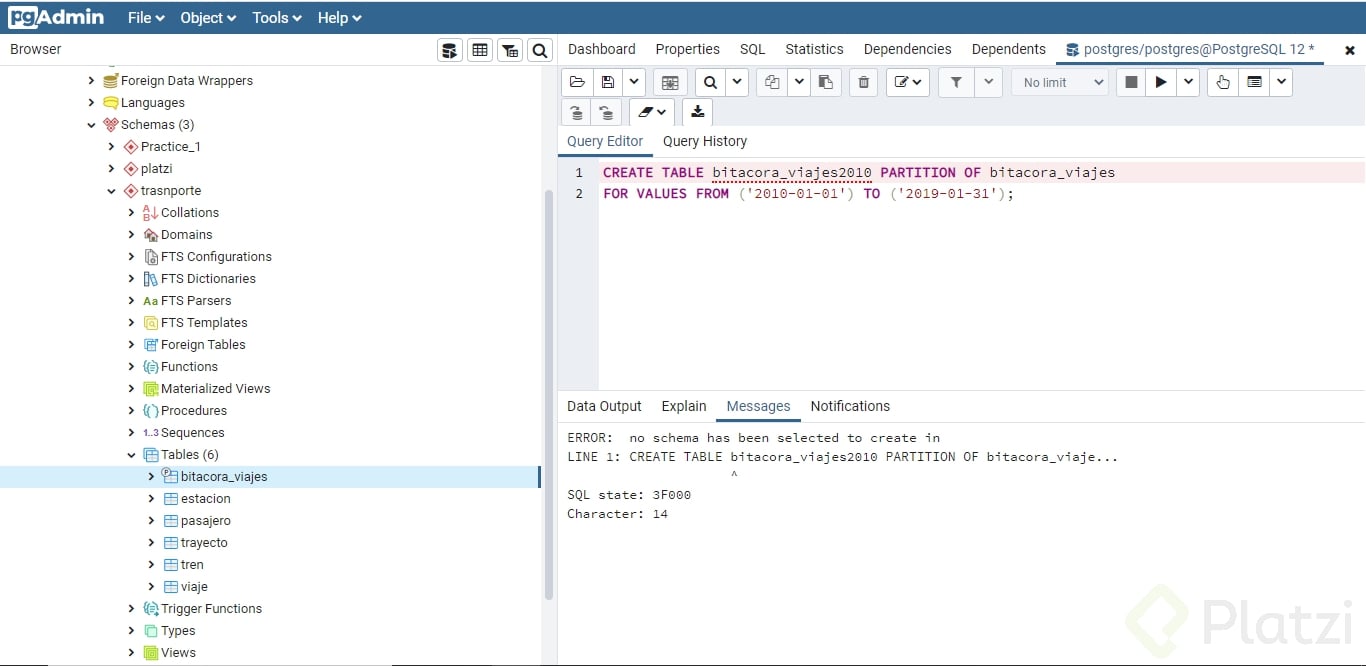Click the Filter funnel icon
This screenshot has height=666, width=1366.
(956, 82)
